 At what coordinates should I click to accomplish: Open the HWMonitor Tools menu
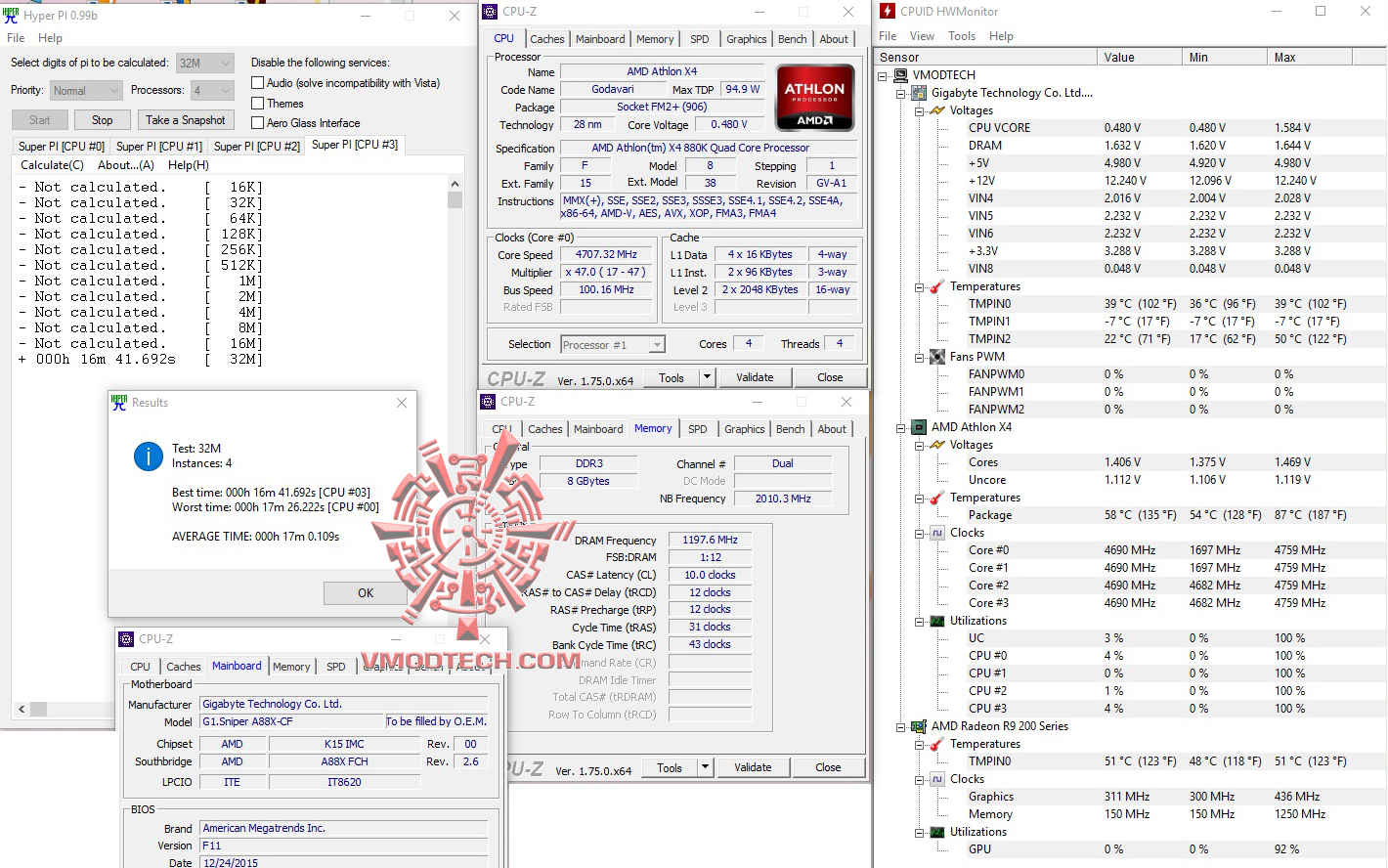[x=962, y=36]
